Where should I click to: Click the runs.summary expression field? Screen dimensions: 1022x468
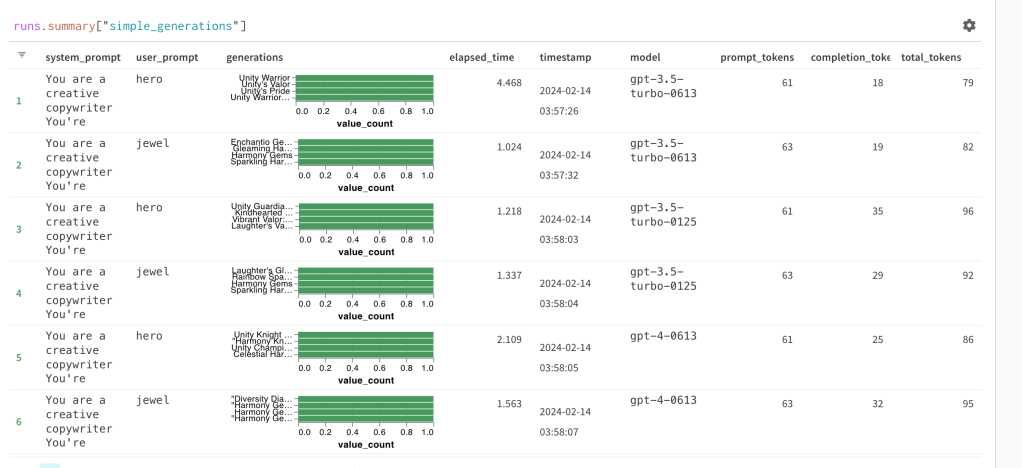[131, 25]
